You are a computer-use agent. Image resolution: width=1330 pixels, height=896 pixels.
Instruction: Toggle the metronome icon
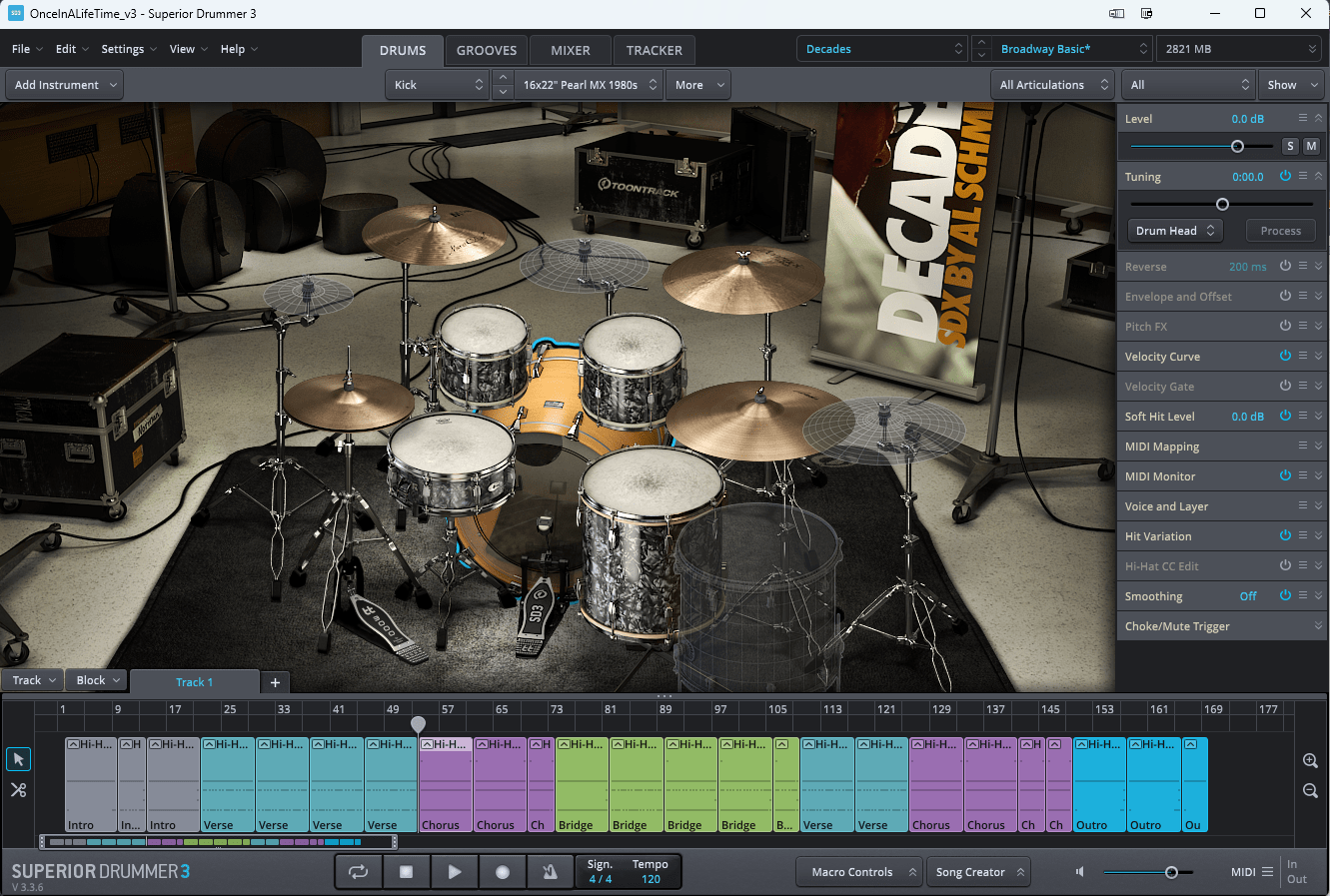pos(550,872)
